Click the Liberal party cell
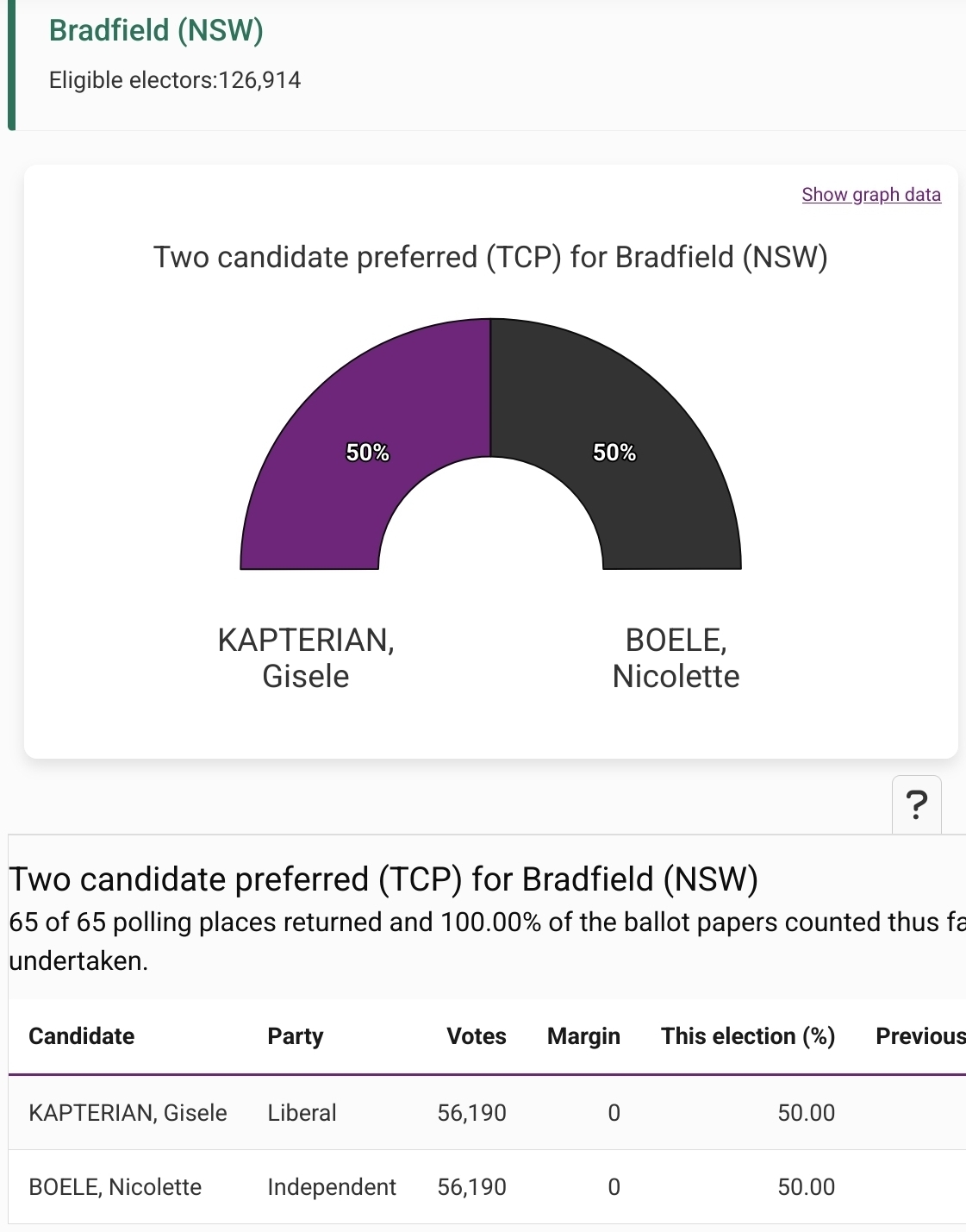 tap(302, 1113)
